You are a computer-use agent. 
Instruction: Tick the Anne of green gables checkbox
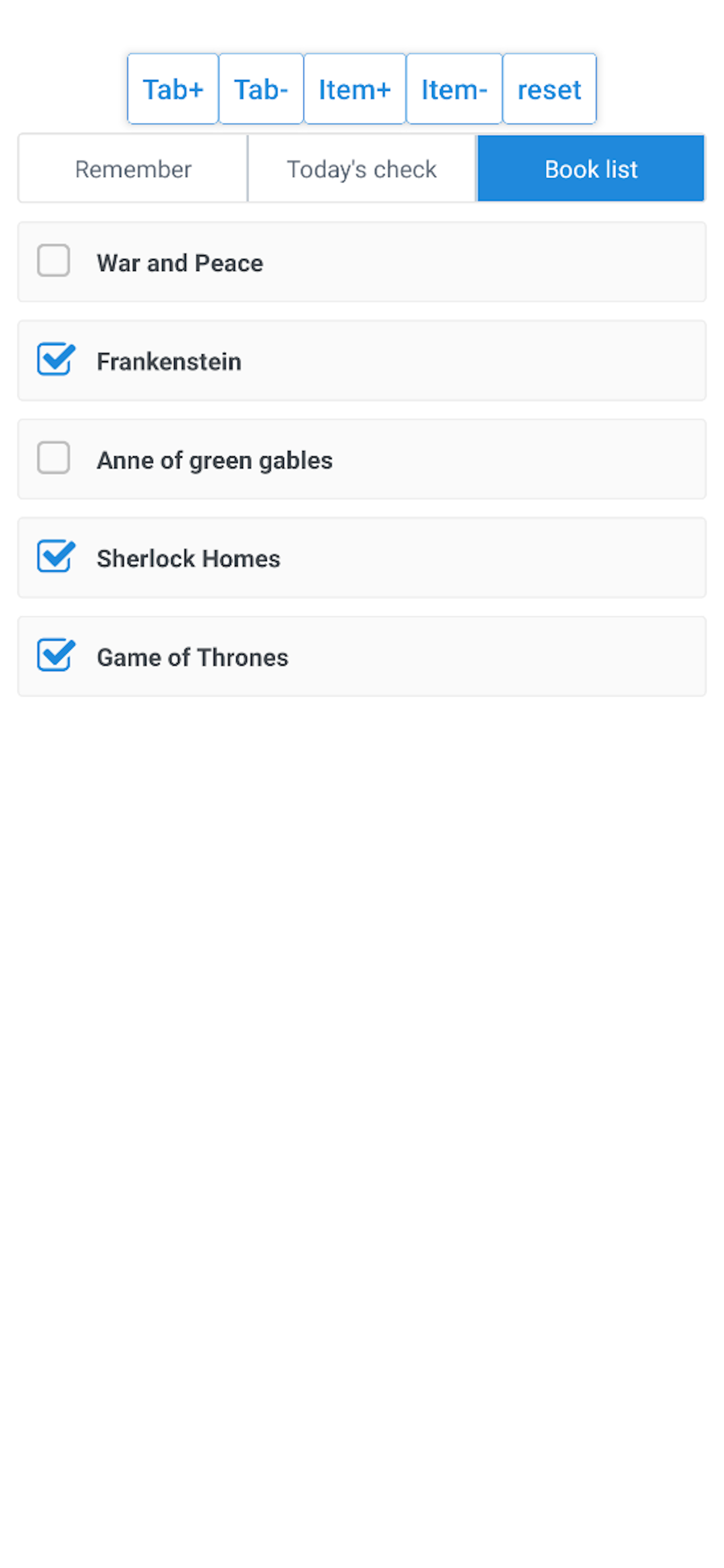(54, 458)
